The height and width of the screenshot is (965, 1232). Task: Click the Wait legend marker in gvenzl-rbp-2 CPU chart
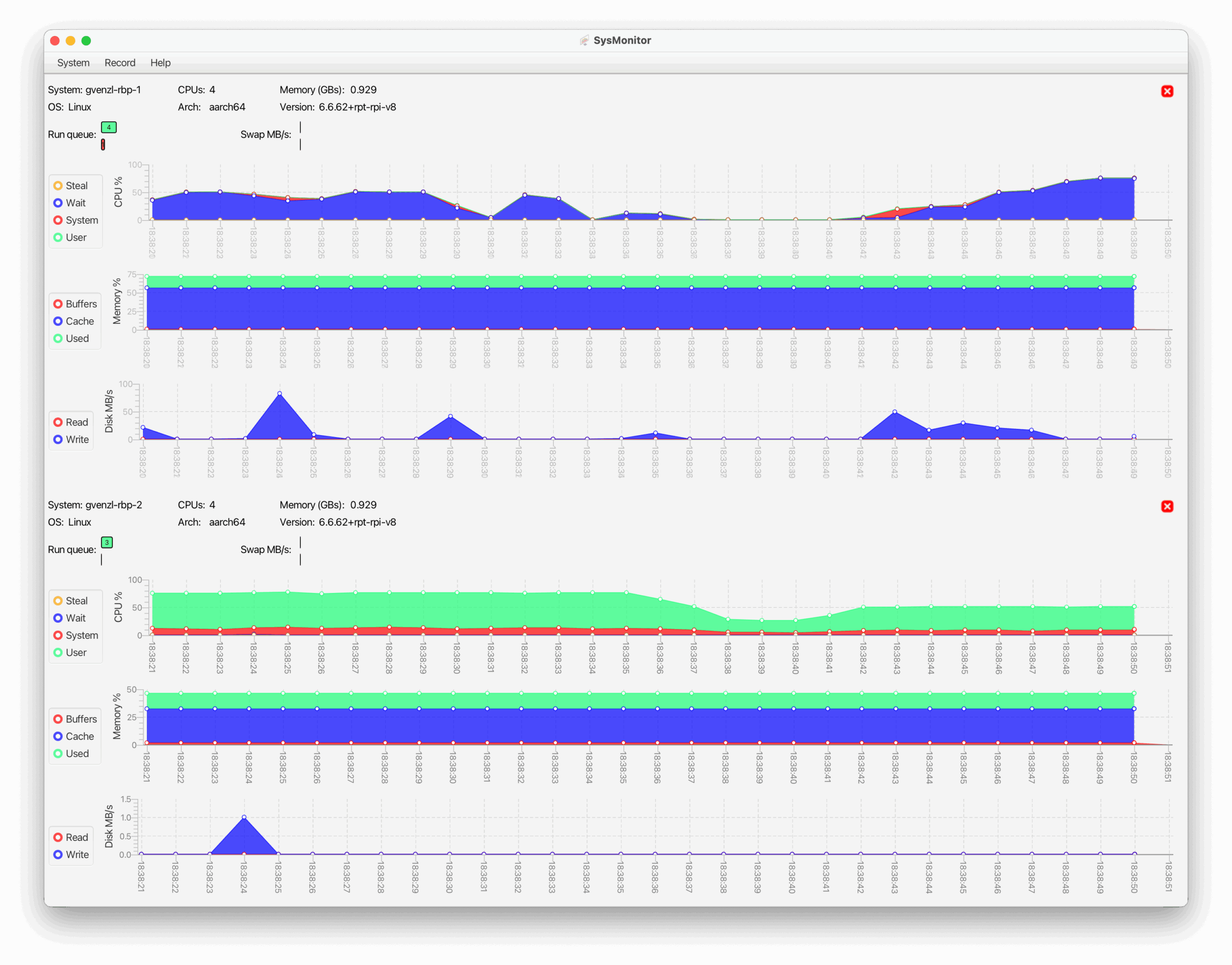pos(58,618)
